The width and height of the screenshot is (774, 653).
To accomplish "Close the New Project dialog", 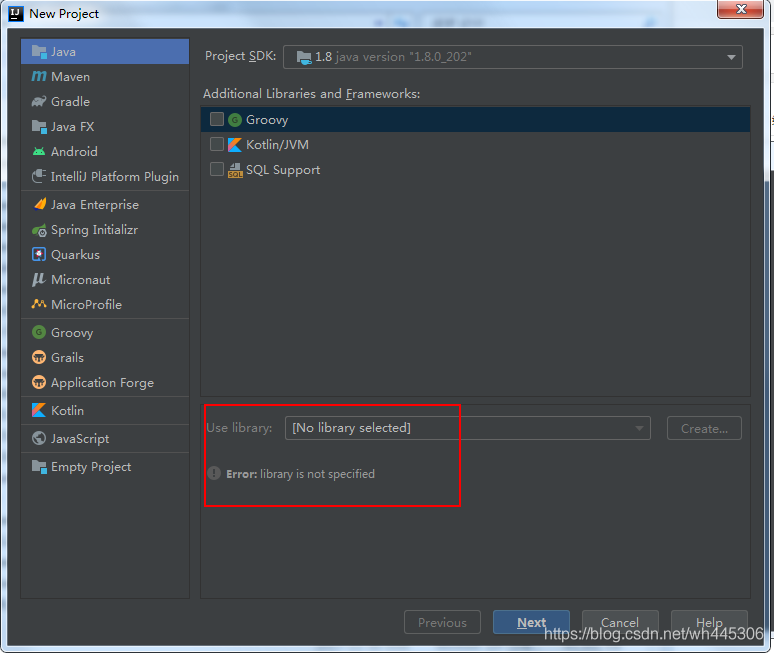I will (x=740, y=9).
